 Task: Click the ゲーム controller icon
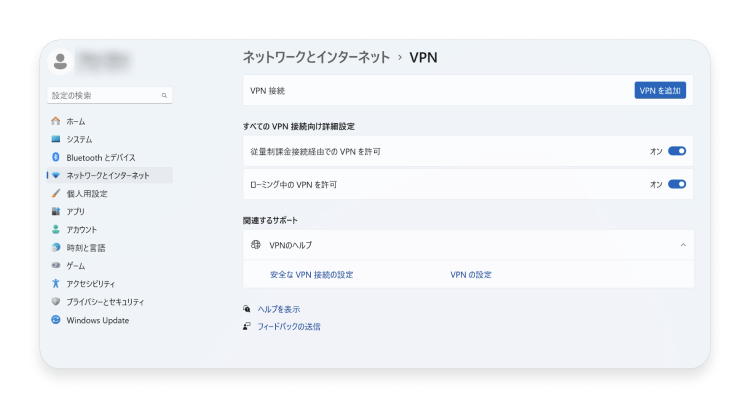[55, 265]
